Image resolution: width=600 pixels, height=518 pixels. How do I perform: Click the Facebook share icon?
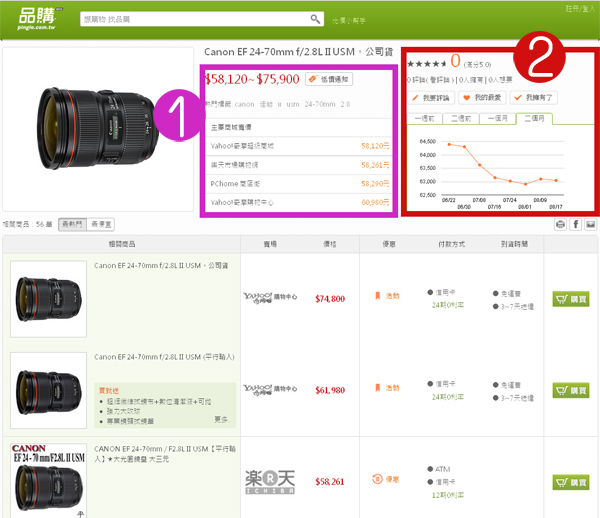576,224
